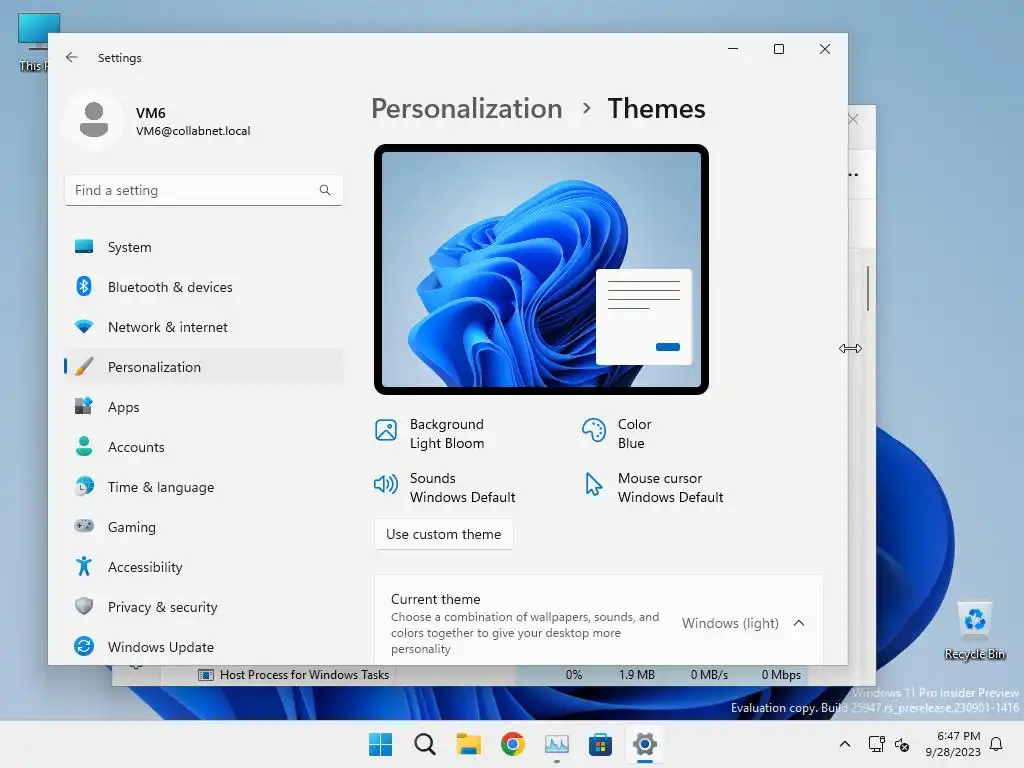This screenshot has height=768, width=1024.
Task: Open System settings
Action: click(204, 247)
